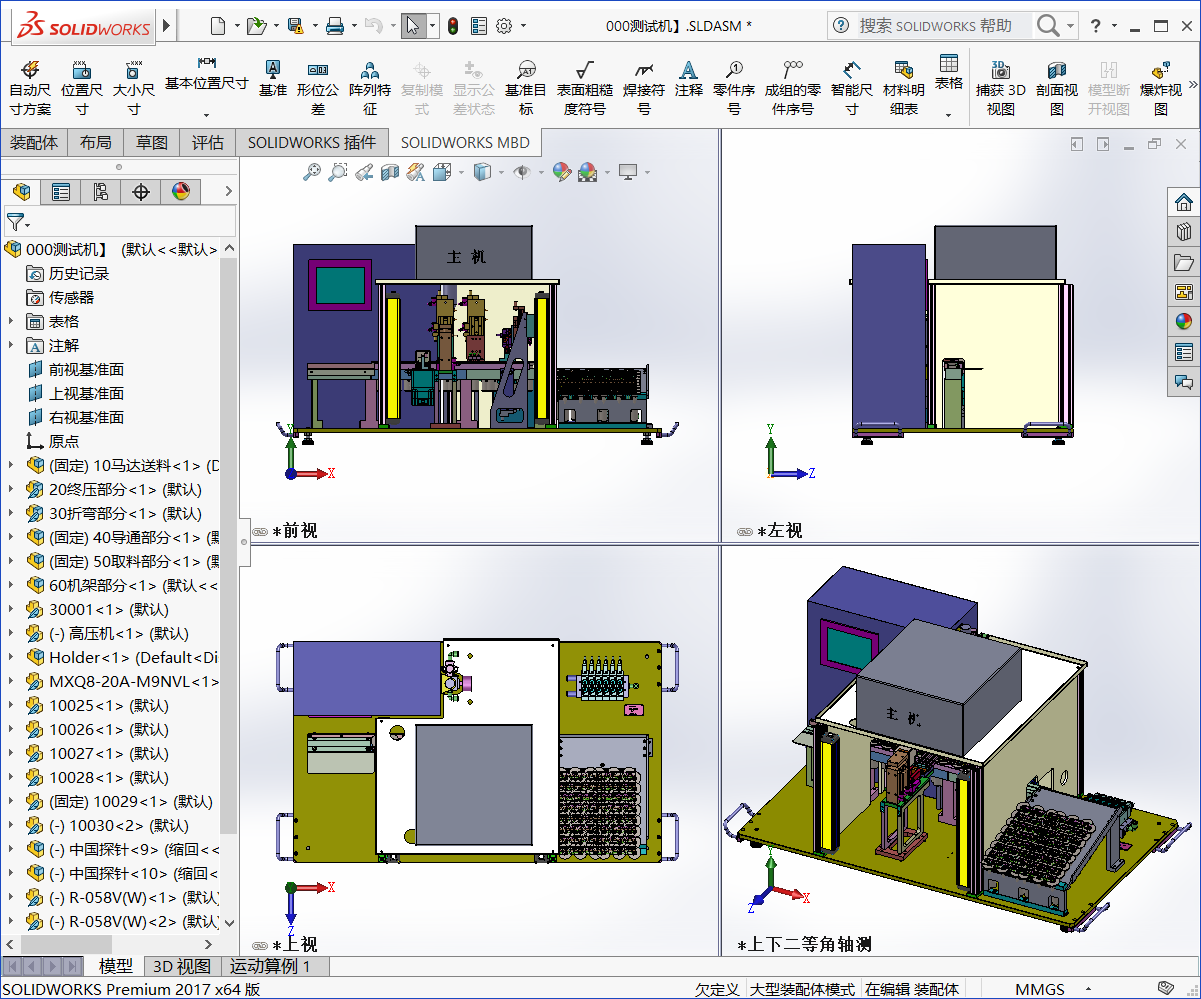Open the Save button dropdown arrow
This screenshot has width=1201, height=999.
click(x=314, y=25)
